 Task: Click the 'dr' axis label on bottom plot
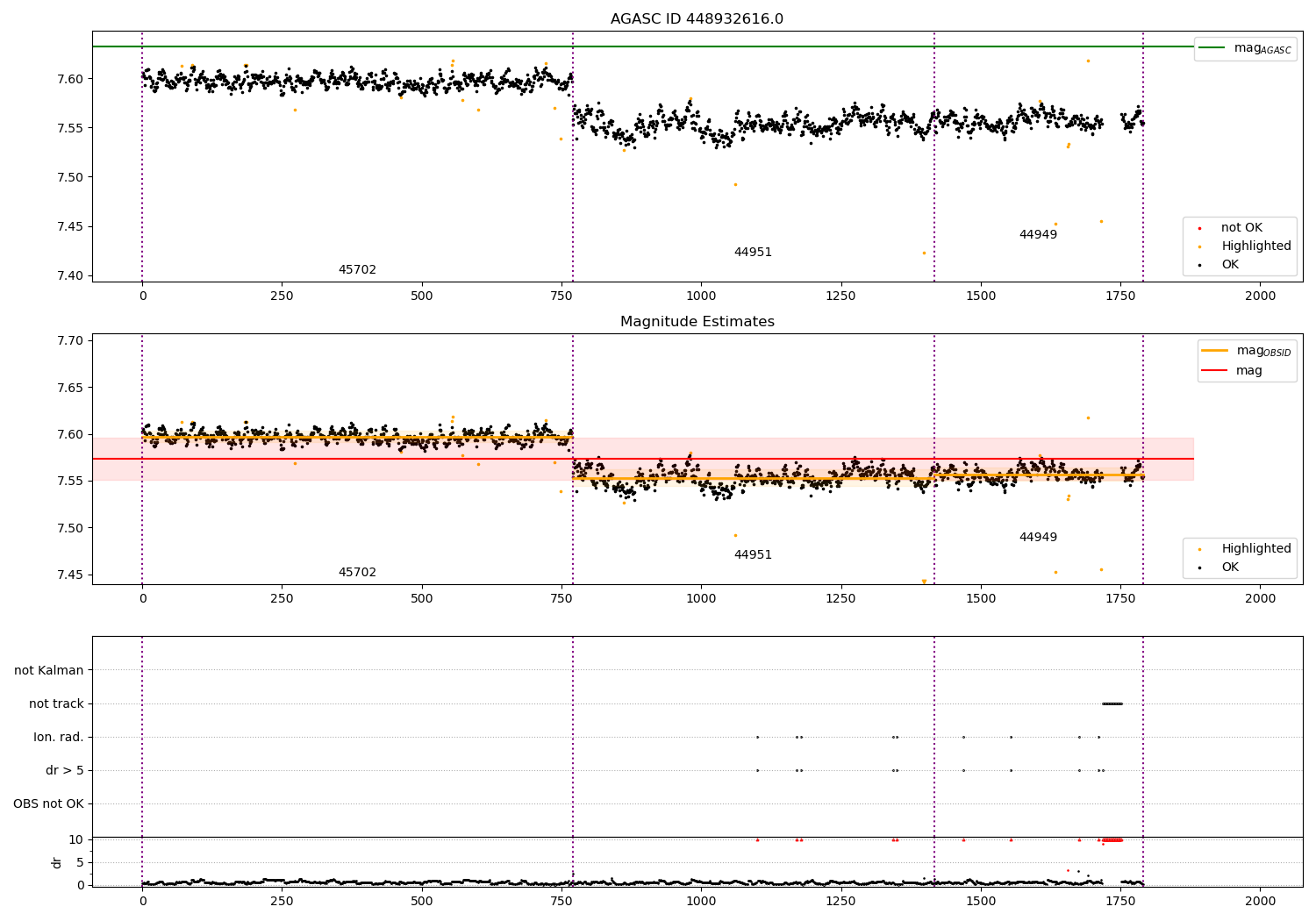click(x=57, y=862)
